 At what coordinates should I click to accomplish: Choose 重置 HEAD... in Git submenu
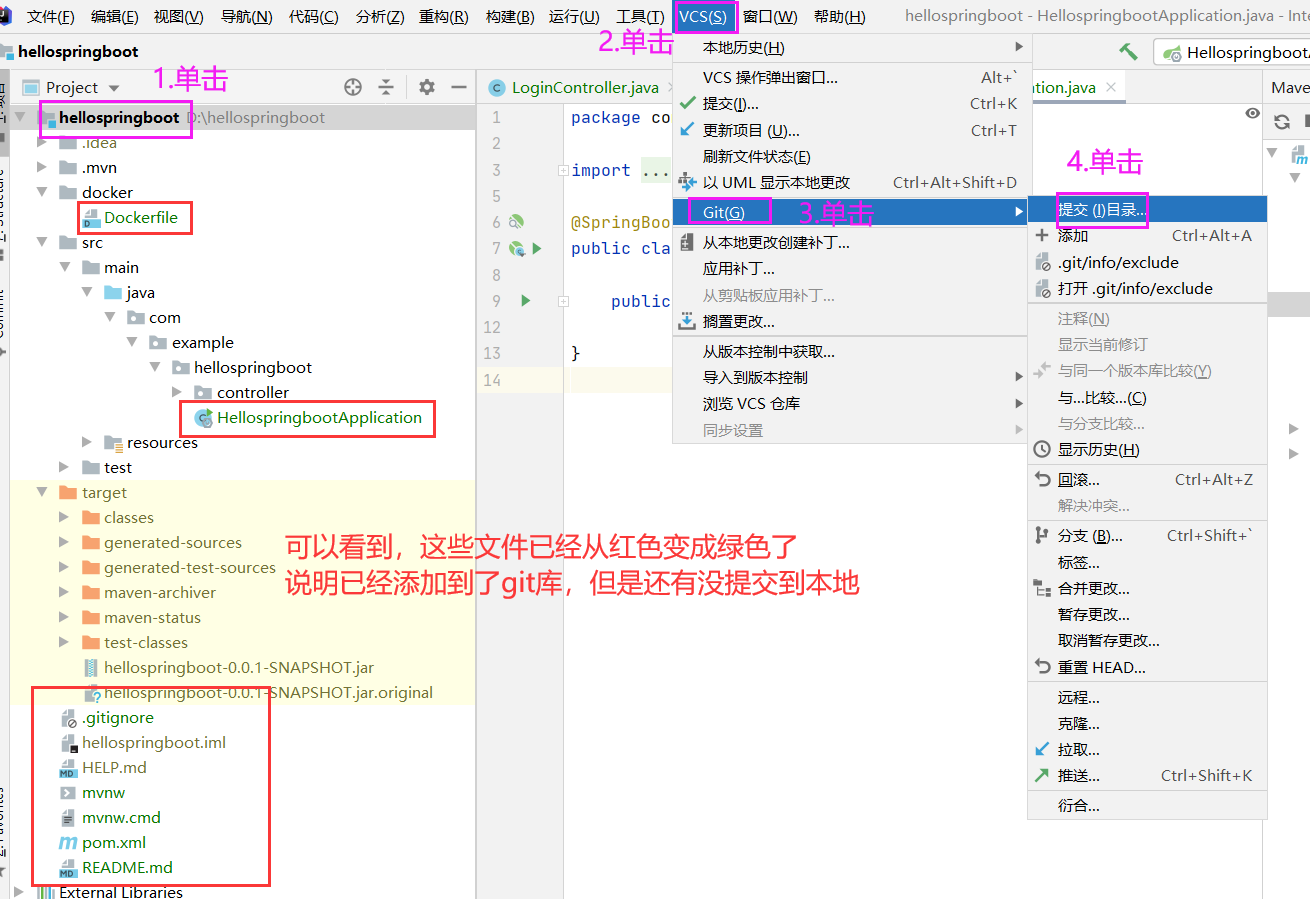(x=1147, y=667)
